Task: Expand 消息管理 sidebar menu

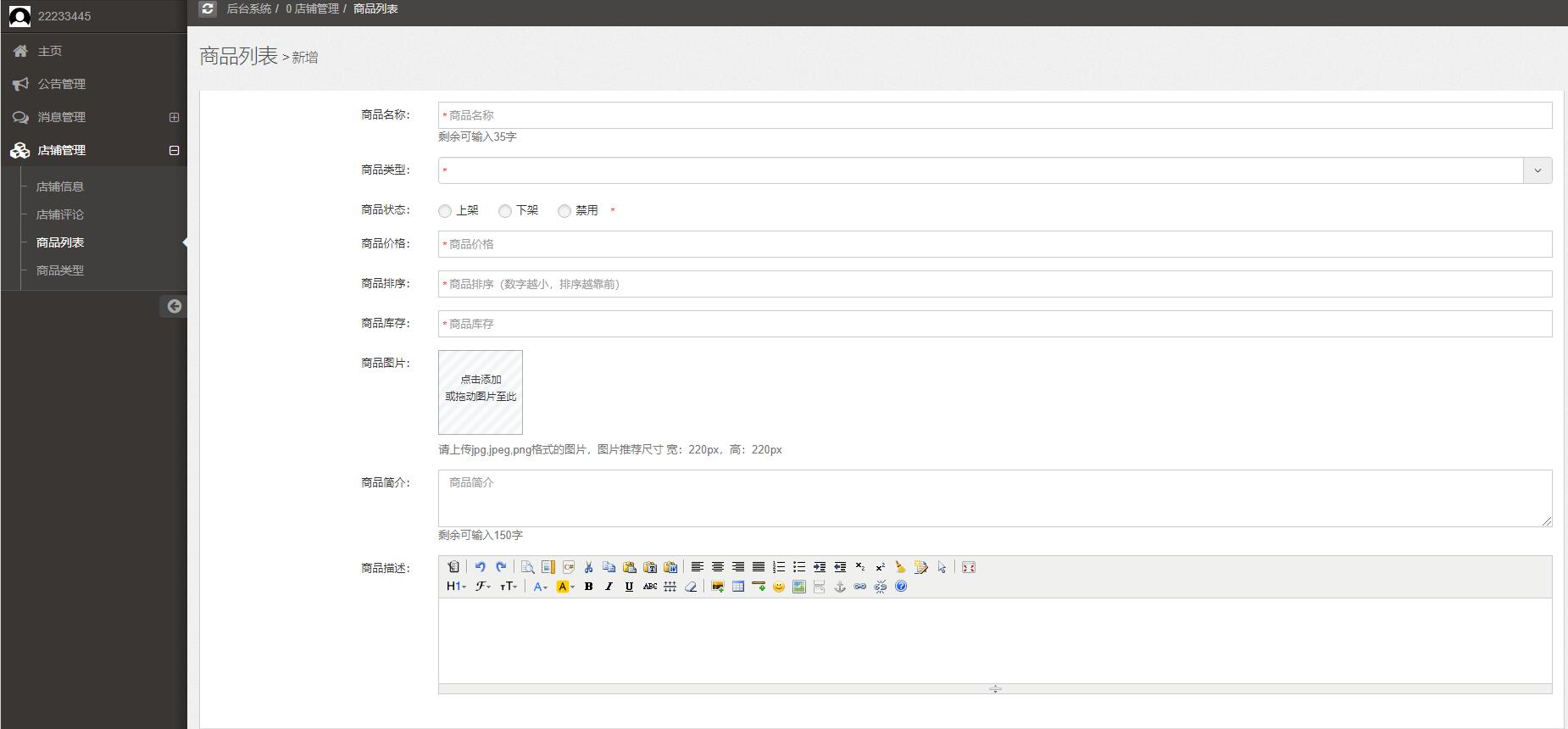Action: (174, 117)
